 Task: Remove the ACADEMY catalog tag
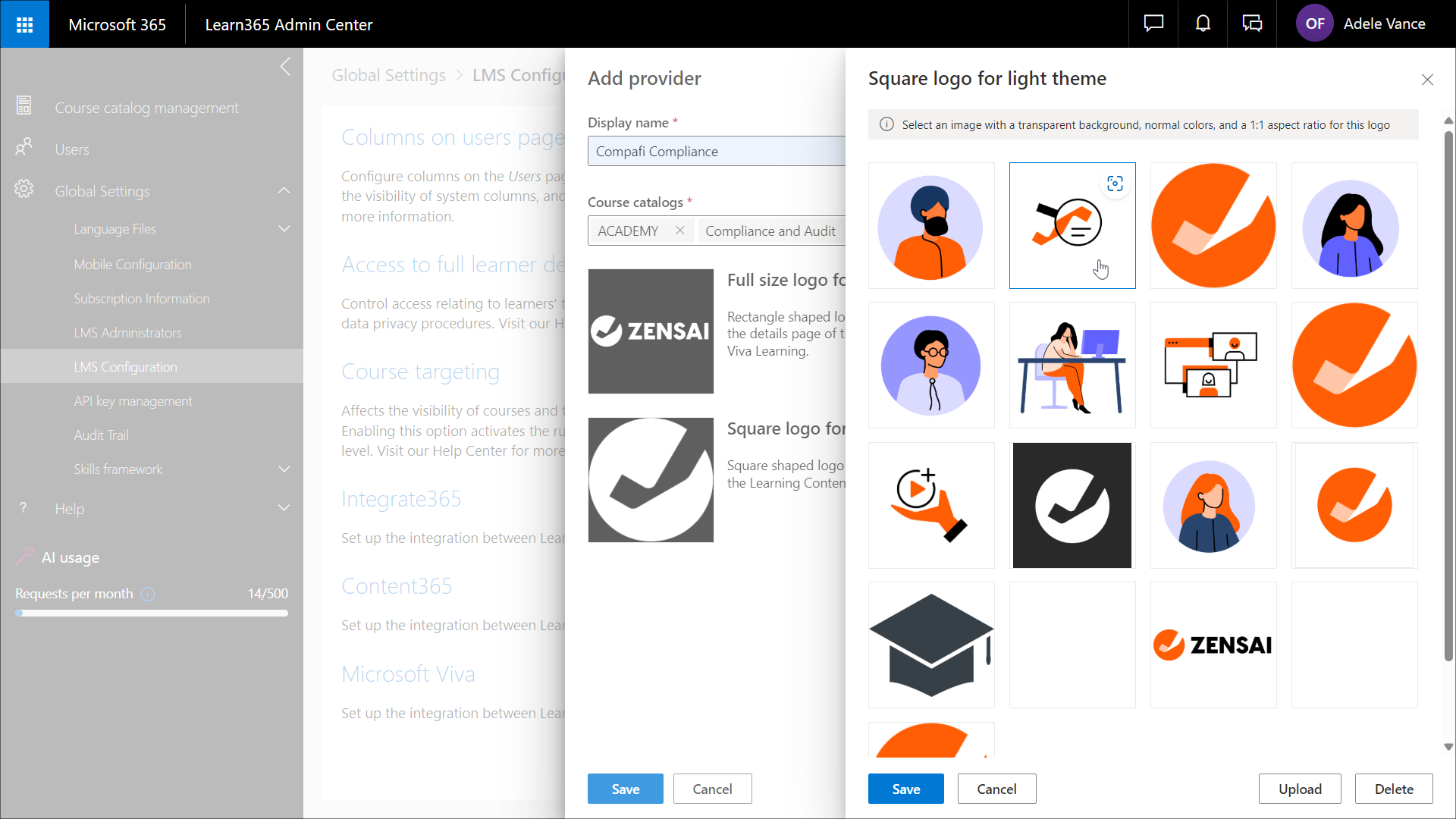[679, 231]
